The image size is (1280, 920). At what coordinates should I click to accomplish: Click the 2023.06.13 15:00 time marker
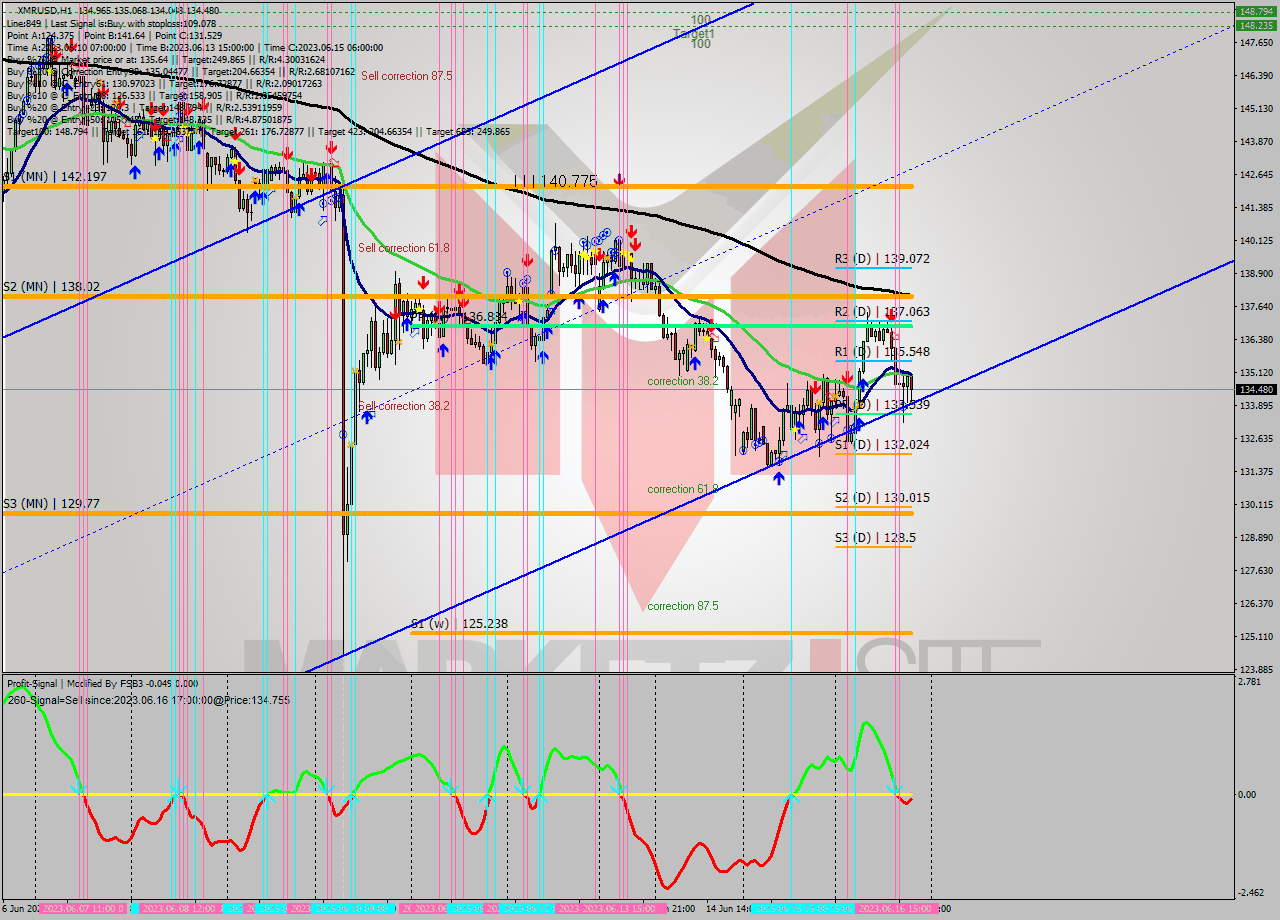[x=606, y=908]
